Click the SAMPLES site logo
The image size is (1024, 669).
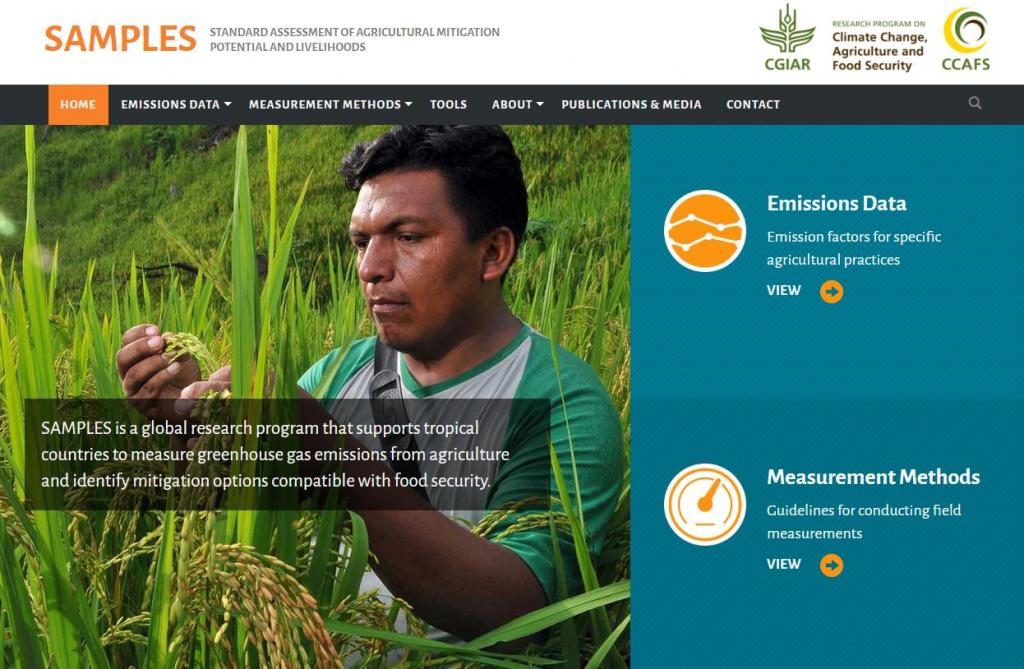[x=120, y=39]
